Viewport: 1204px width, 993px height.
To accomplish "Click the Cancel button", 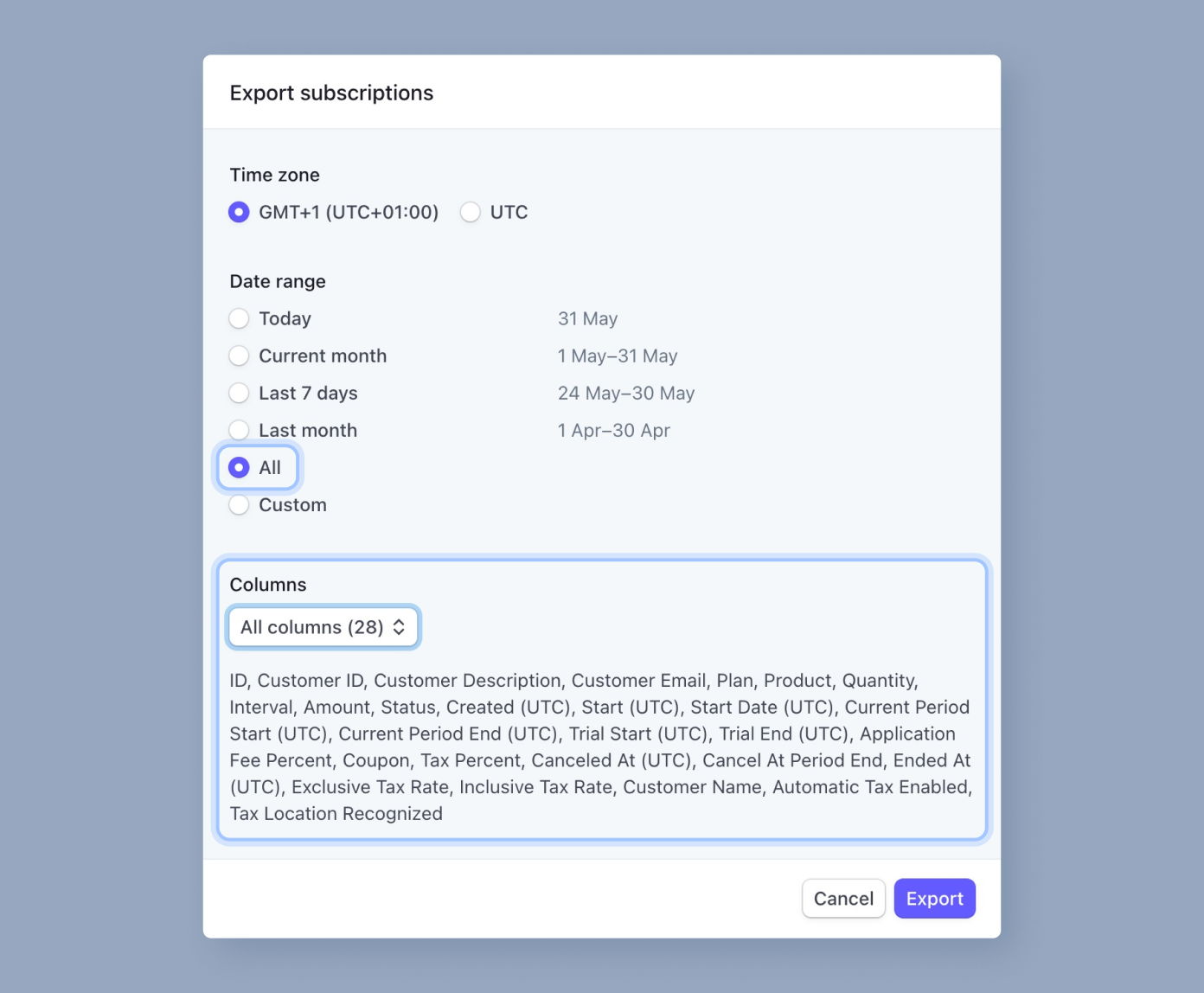I will (x=843, y=898).
